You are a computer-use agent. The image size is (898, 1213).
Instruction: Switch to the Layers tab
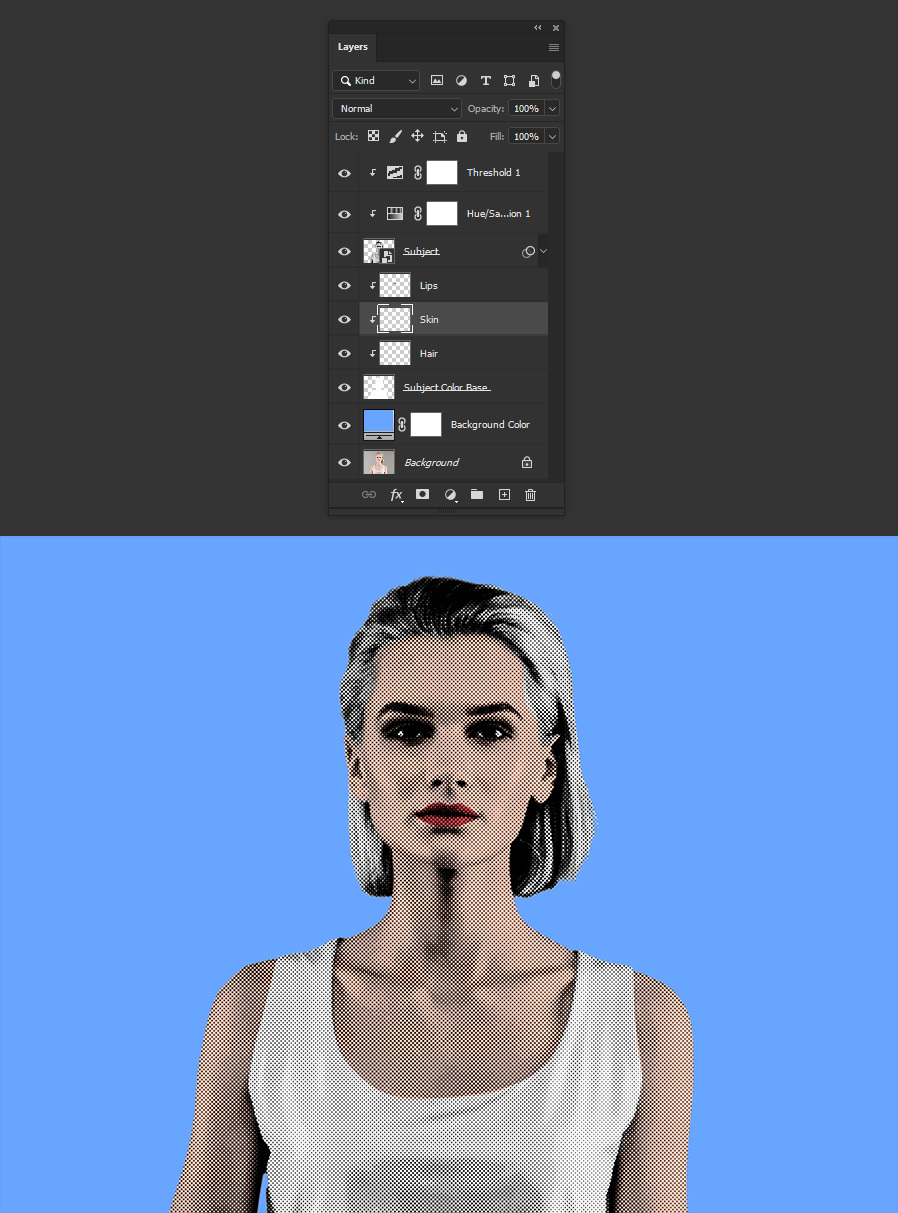(352, 47)
